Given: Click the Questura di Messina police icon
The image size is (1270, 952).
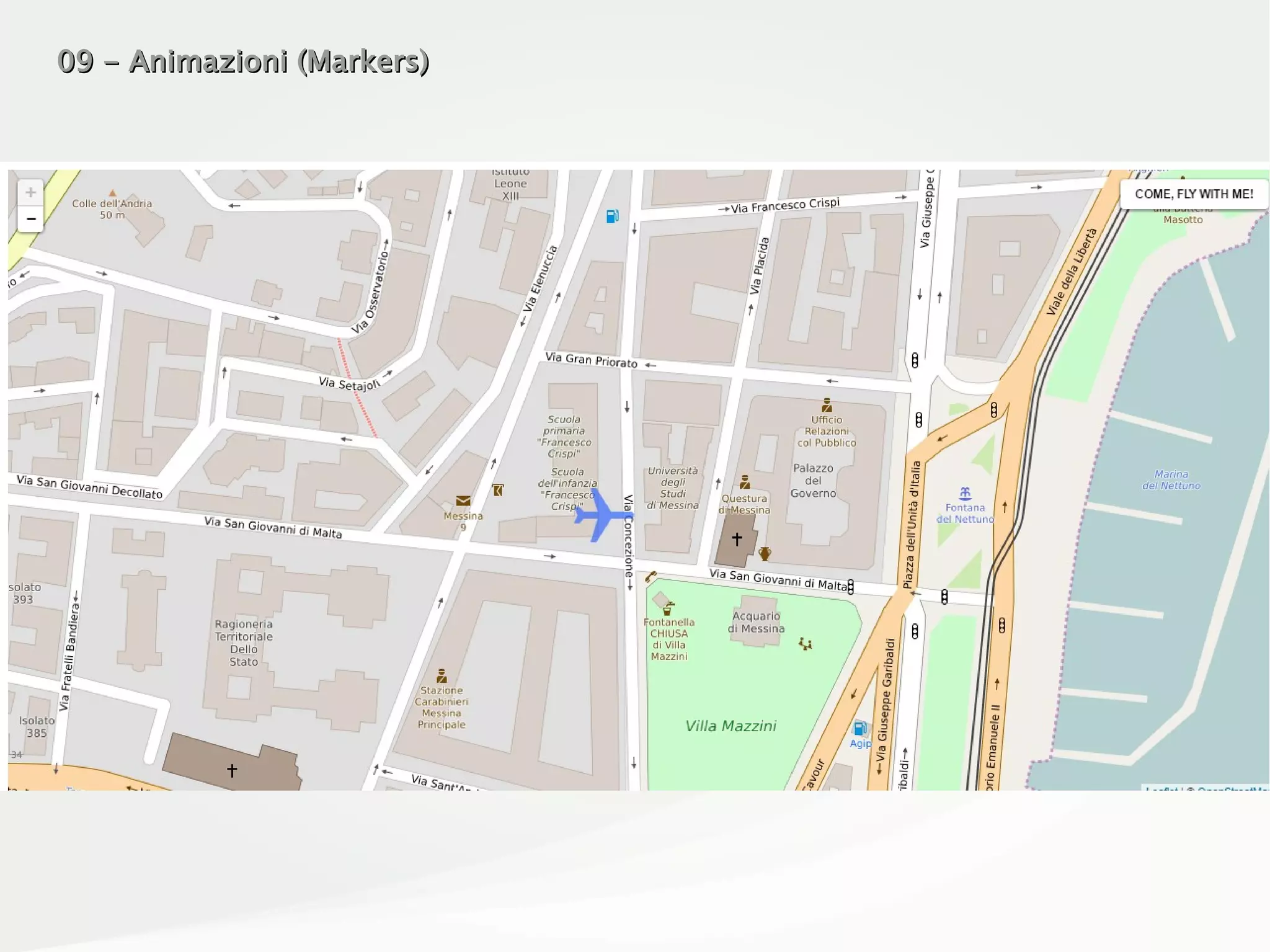Looking at the screenshot, I should 745,482.
